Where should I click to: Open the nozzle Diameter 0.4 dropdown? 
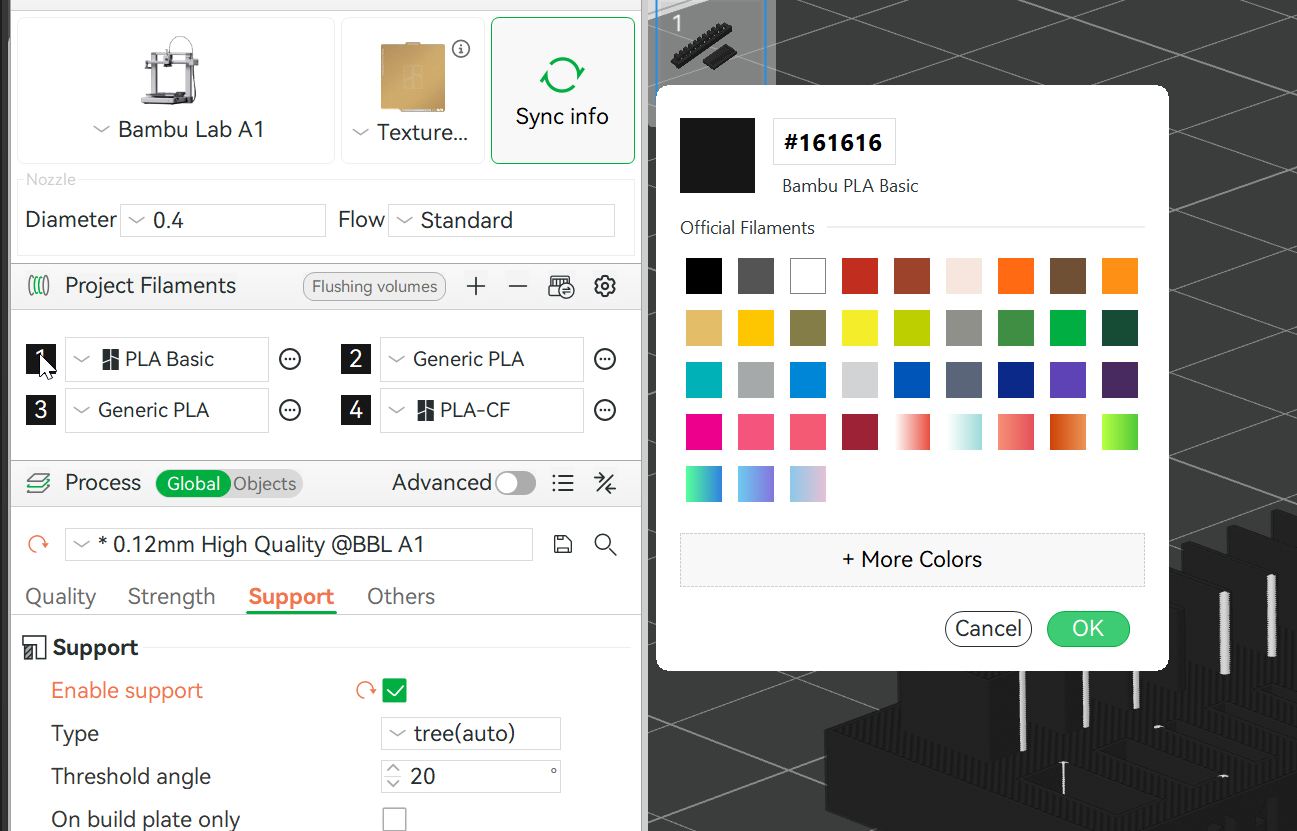(x=223, y=220)
